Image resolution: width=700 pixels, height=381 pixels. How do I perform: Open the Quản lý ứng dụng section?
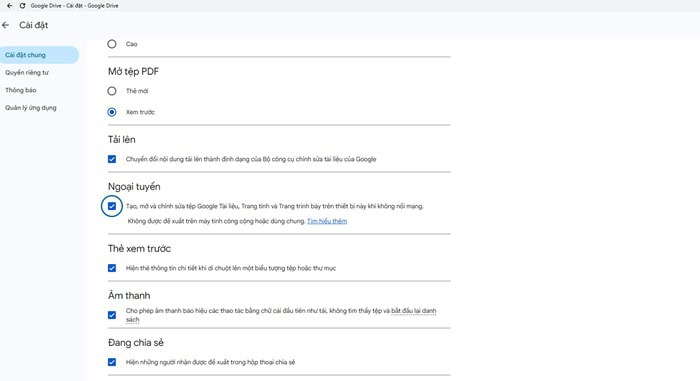31,108
